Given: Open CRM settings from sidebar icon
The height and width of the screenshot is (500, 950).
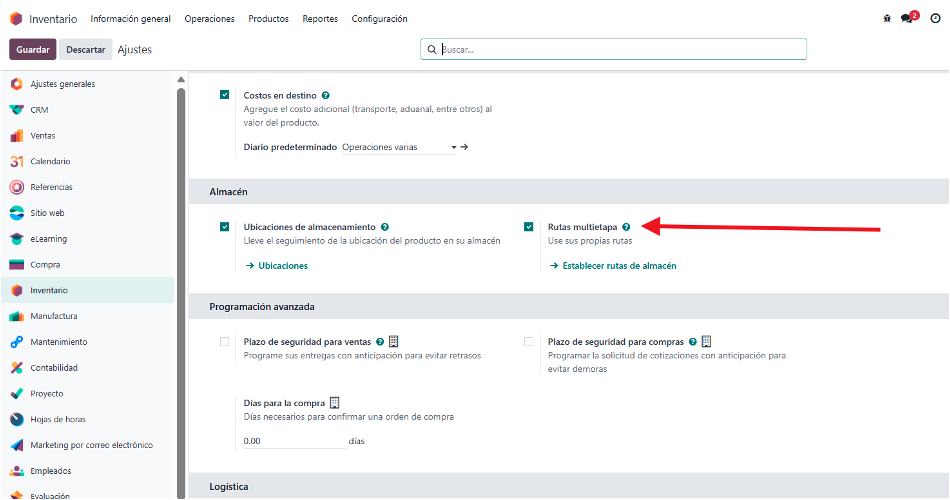Looking at the screenshot, I should [16, 110].
